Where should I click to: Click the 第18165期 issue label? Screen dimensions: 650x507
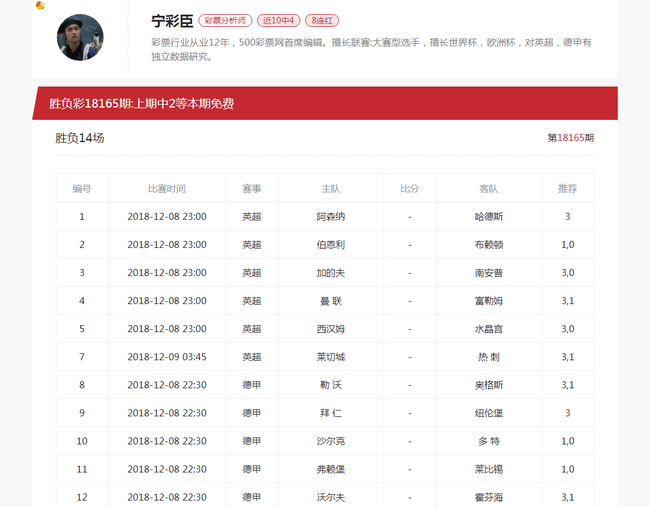pos(571,138)
